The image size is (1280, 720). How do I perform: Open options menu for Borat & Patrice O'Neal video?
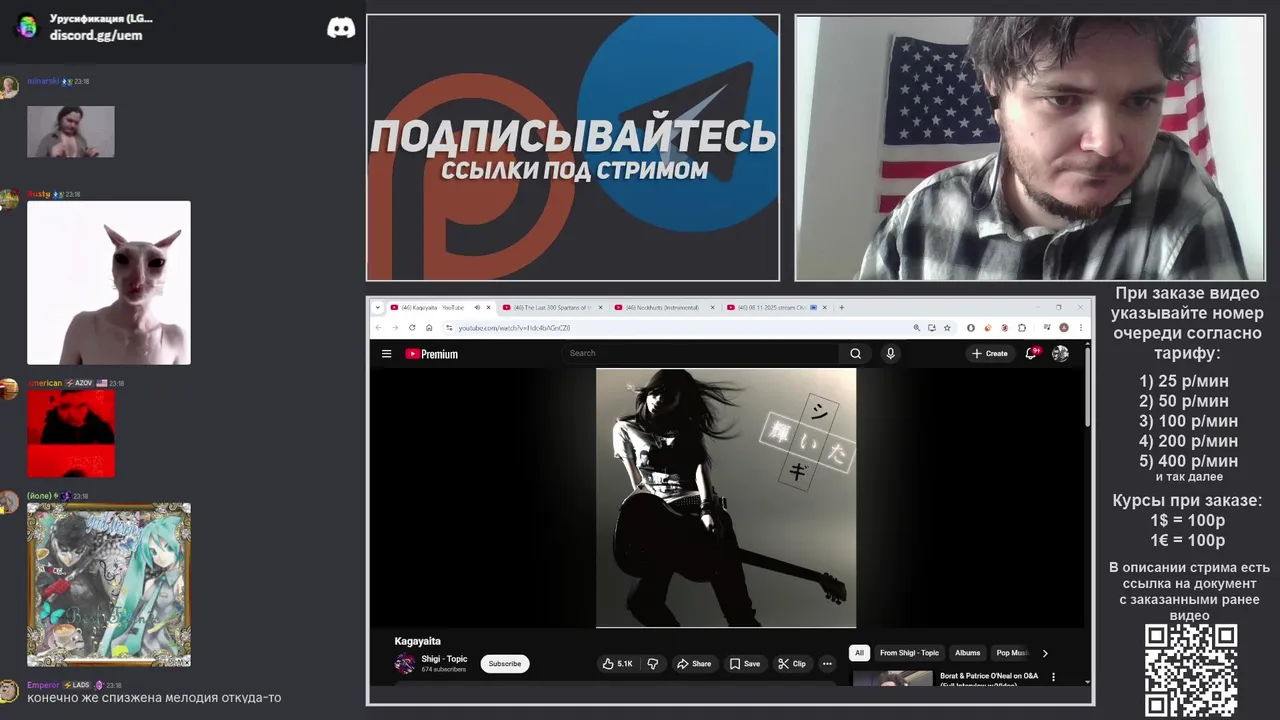pos(1053,677)
